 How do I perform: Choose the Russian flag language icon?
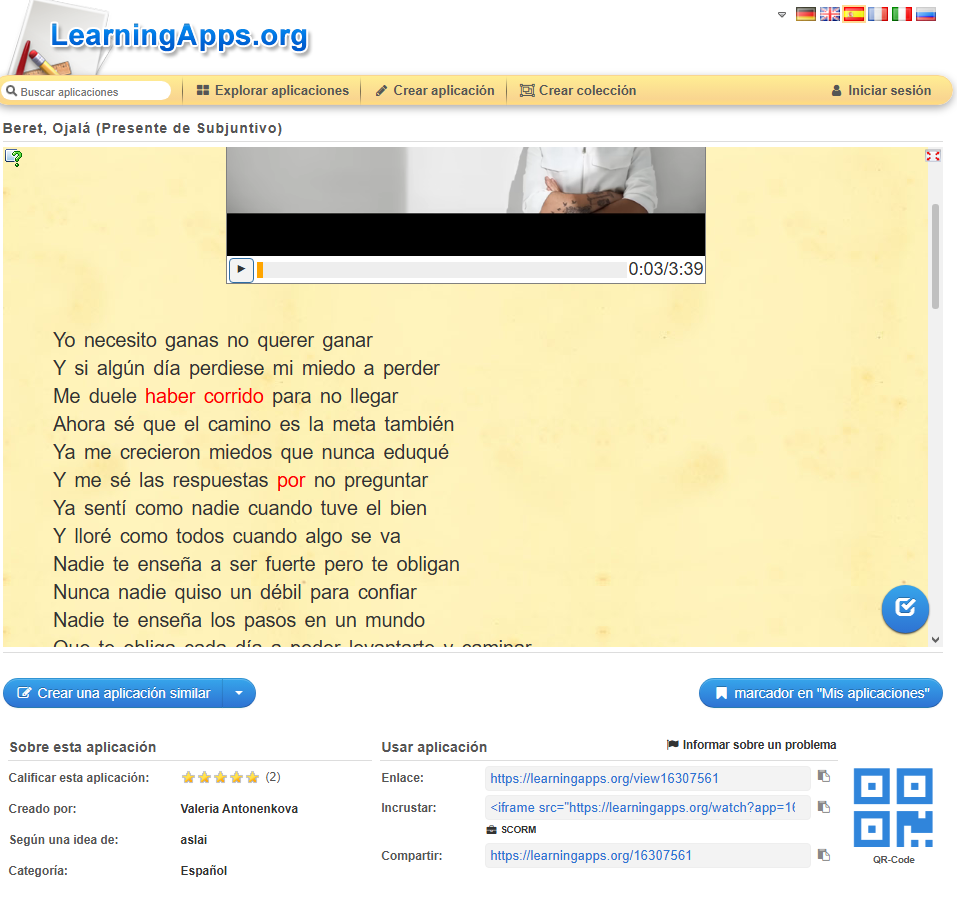tap(926, 14)
